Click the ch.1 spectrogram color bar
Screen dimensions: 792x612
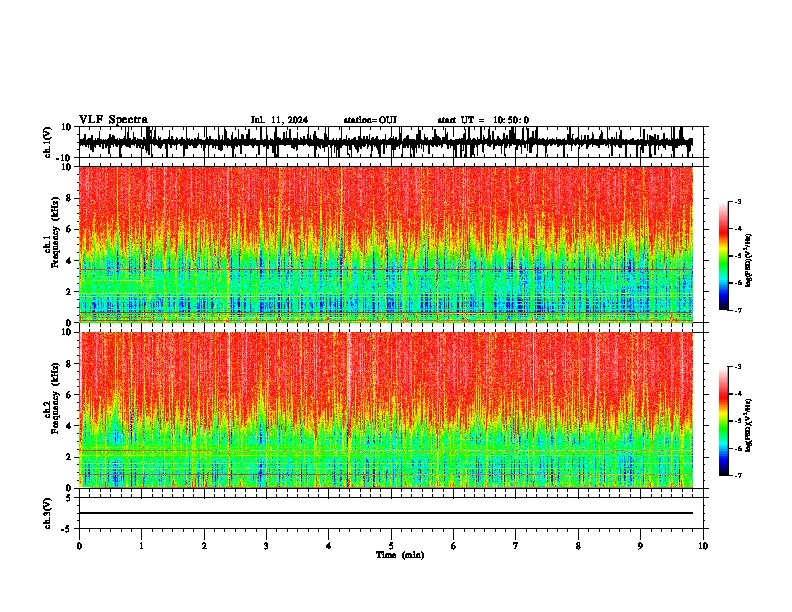(723, 256)
